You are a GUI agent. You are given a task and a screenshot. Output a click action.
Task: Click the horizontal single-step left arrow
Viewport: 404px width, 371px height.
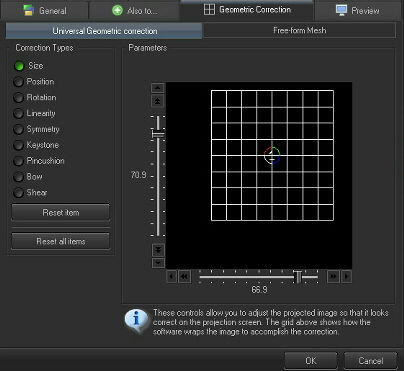(x=171, y=276)
